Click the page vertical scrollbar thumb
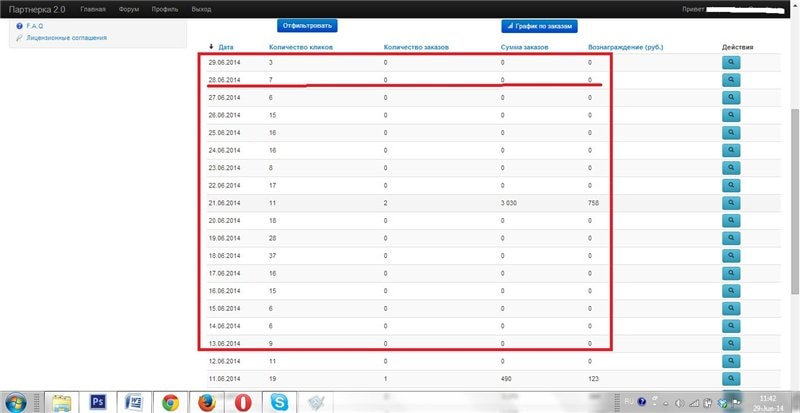The height and width of the screenshot is (413, 800). [x=795, y=202]
